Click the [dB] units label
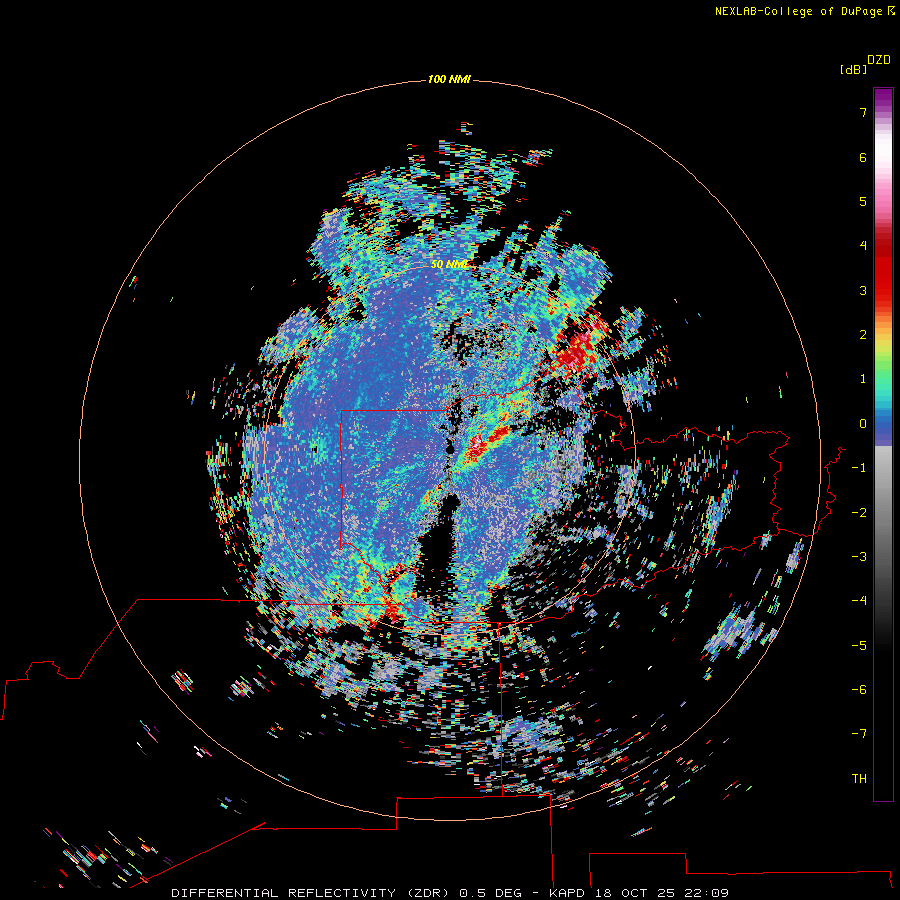 point(854,69)
